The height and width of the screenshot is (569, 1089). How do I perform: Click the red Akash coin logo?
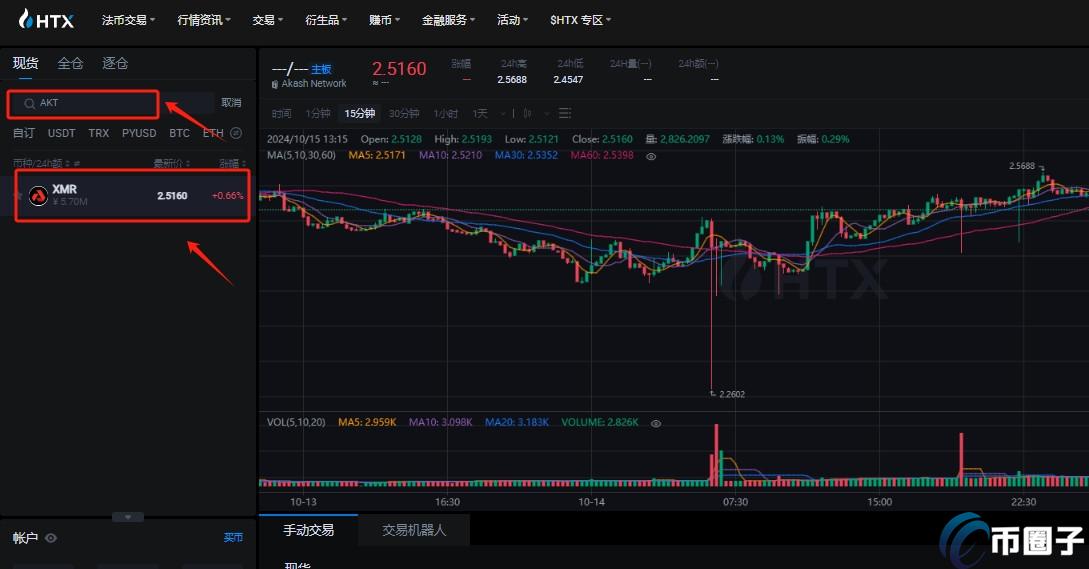[x=38, y=196]
